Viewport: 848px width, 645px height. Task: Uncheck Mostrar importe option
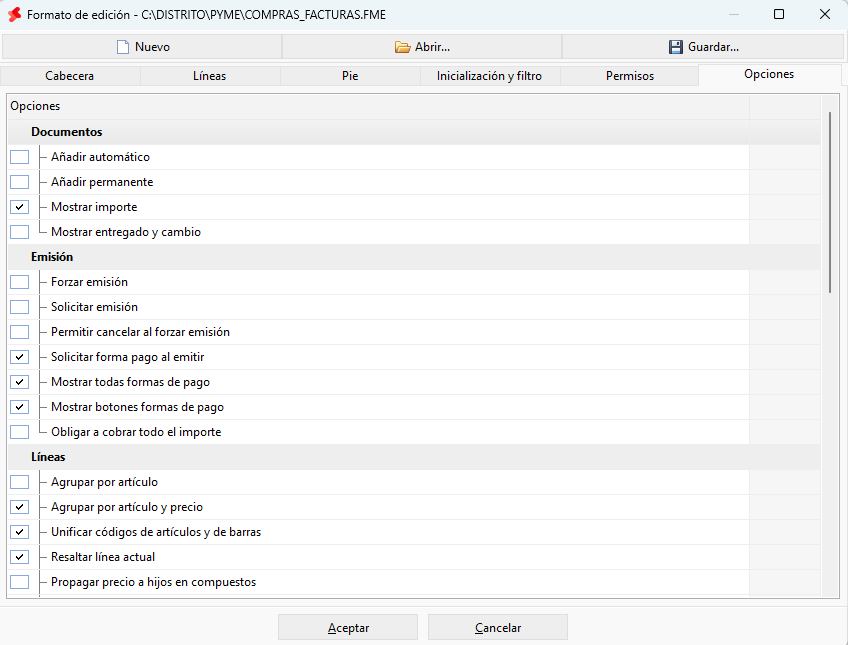[19, 207]
